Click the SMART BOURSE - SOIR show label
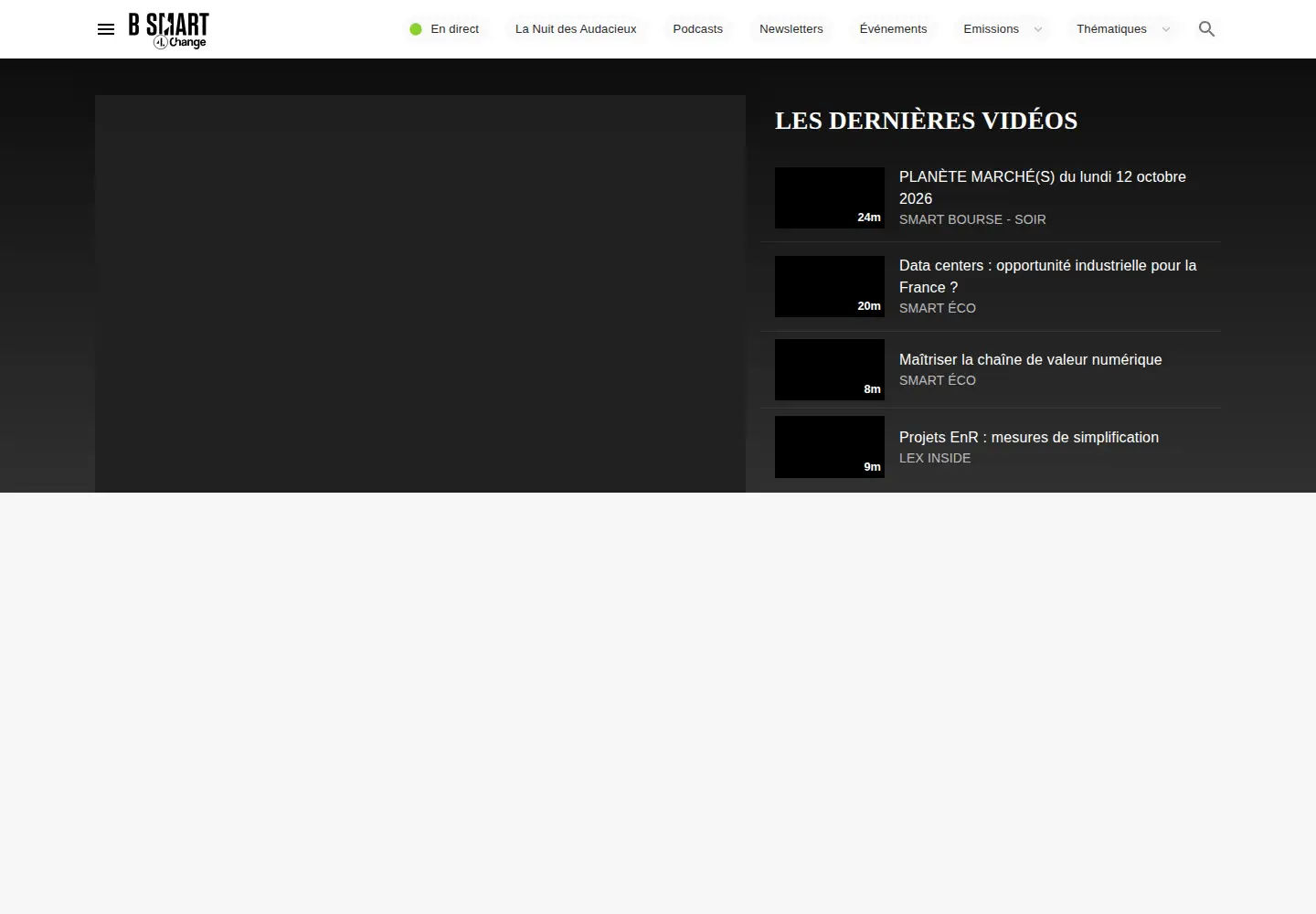The image size is (1316, 914). tap(972, 219)
